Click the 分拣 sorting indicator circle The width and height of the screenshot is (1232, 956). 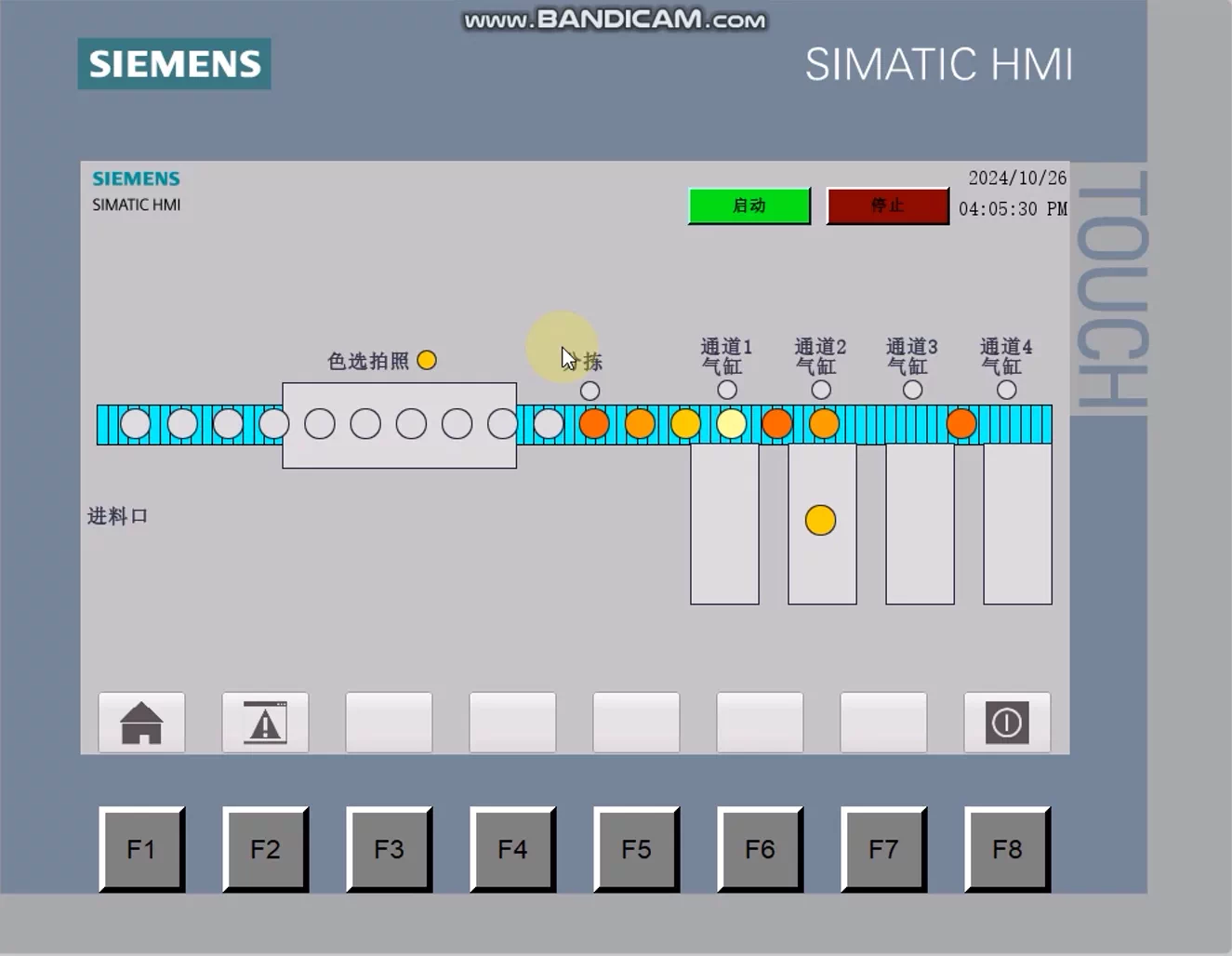[x=590, y=391]
